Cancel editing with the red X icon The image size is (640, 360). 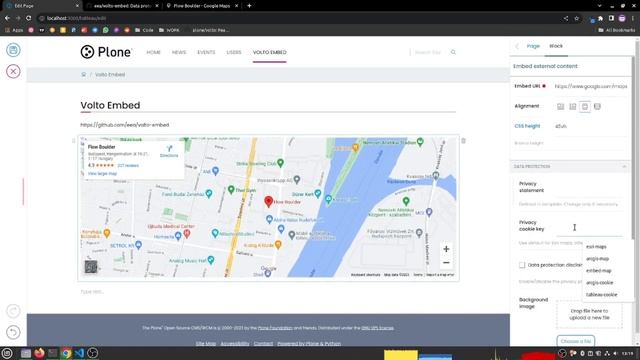coord(13,71)
